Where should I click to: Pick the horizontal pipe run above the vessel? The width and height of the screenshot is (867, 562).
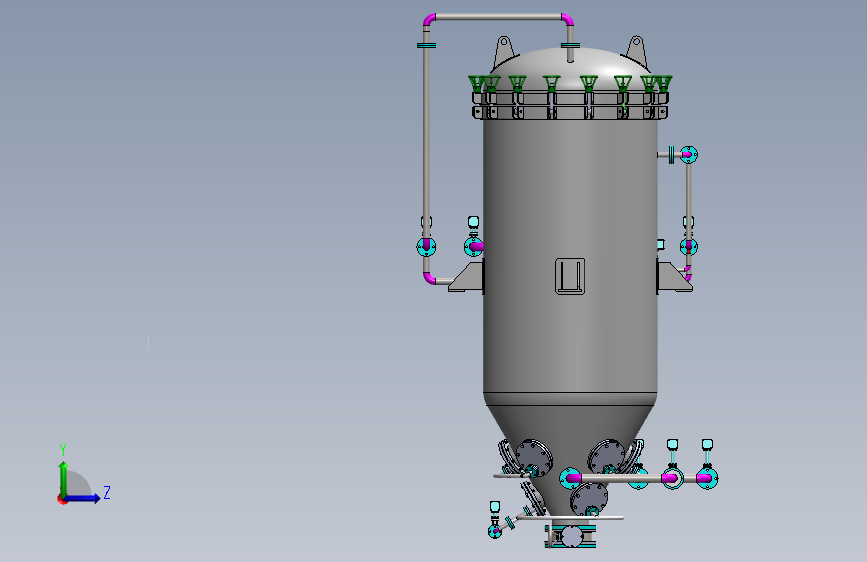498,17
